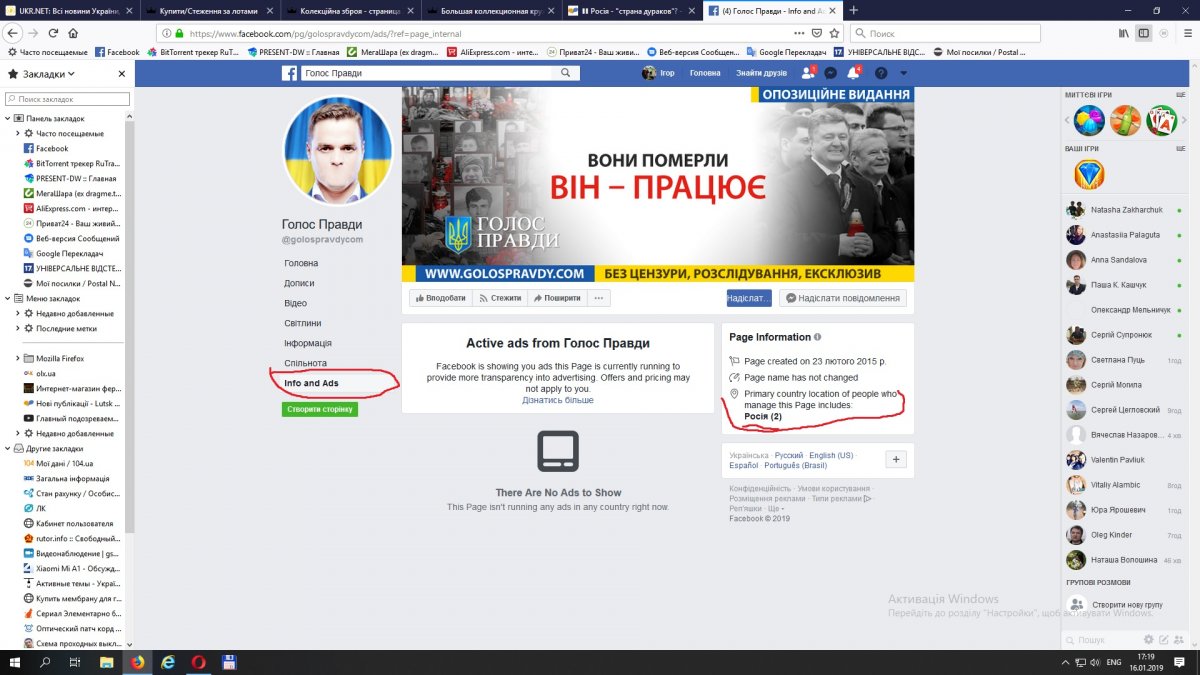Switch language to English (US)
The image size is (1200, 675).
(x=831, y=455)
